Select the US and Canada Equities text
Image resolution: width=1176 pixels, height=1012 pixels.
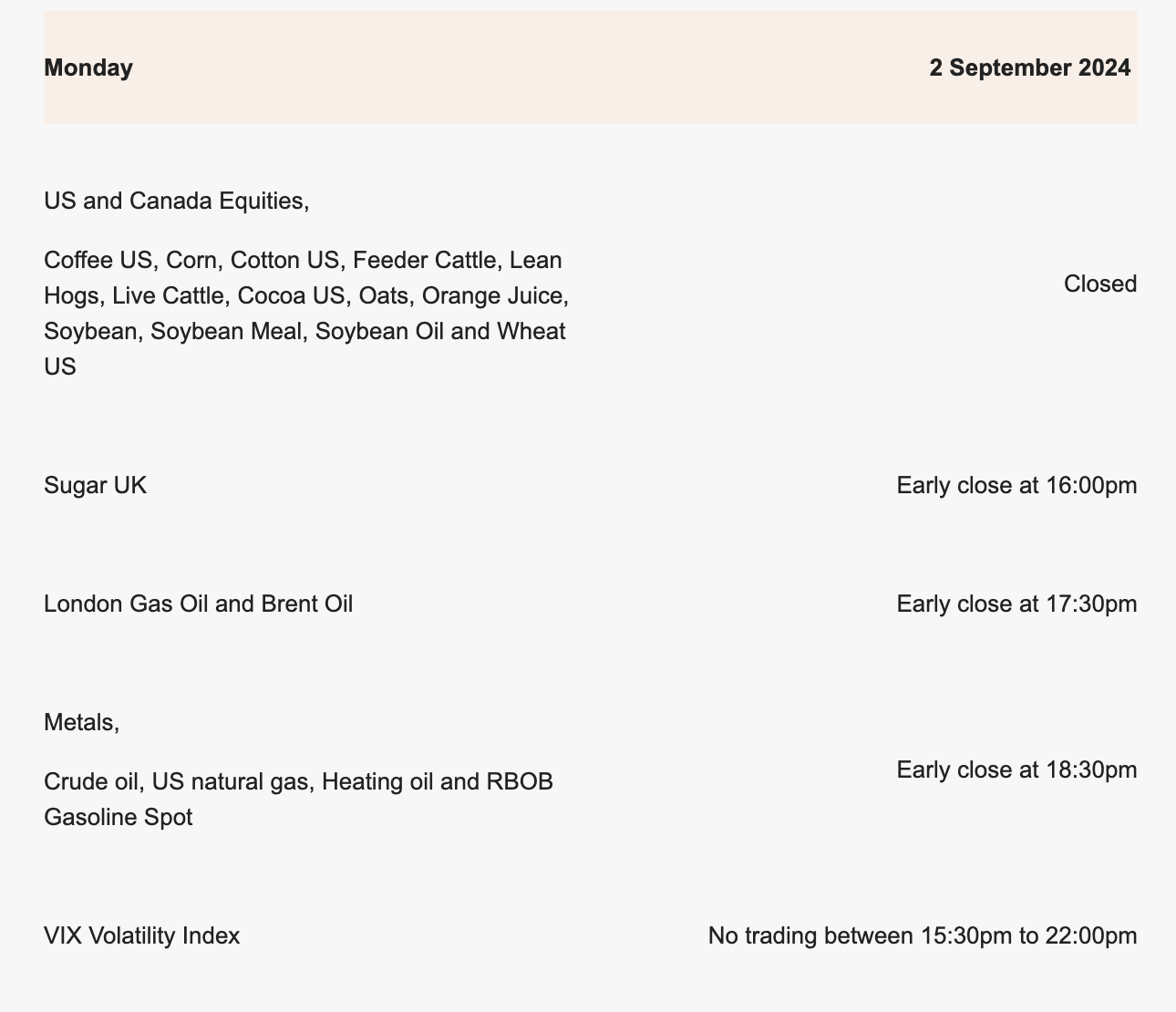(x=176, y=201)
